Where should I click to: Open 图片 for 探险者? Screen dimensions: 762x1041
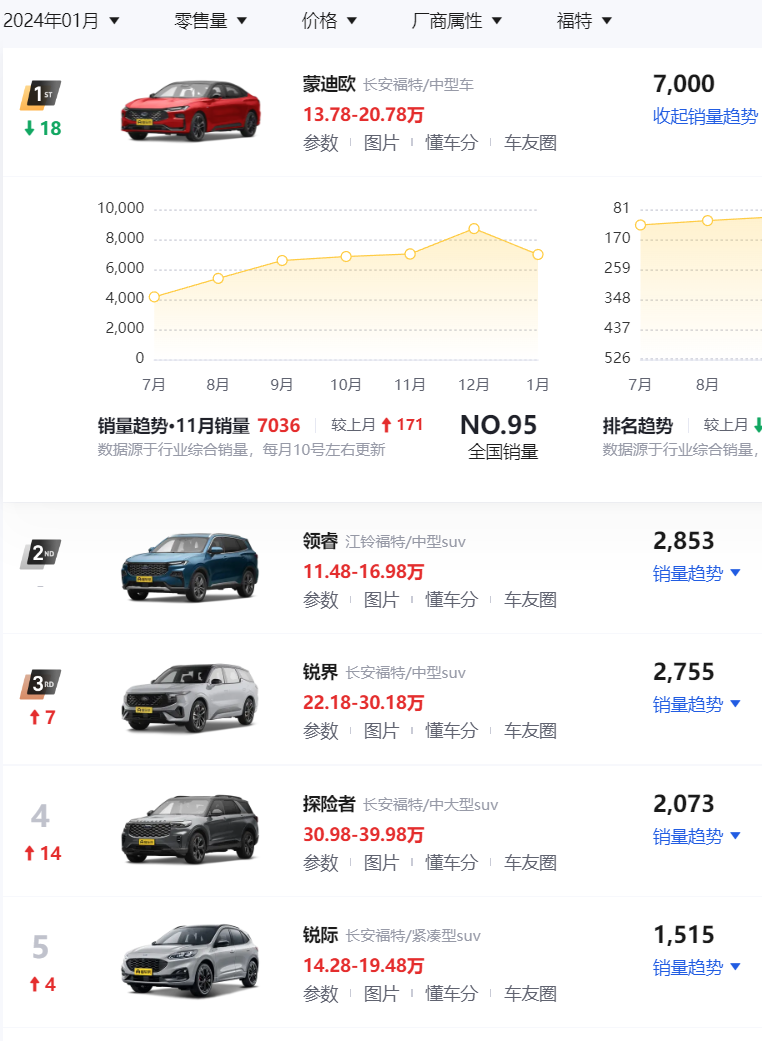381,862
